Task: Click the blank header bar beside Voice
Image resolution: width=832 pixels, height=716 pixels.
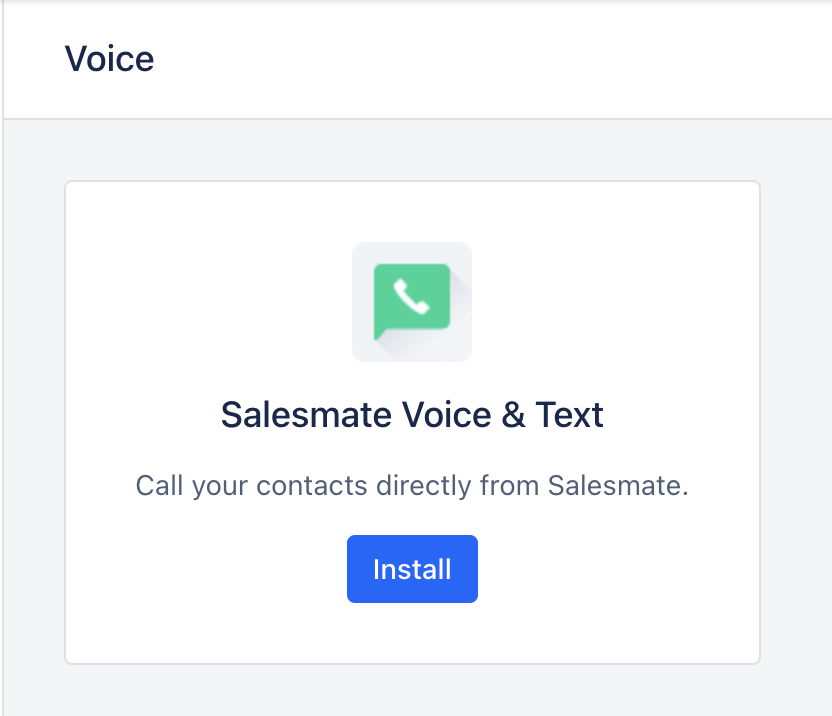Action: click(478, 58)
